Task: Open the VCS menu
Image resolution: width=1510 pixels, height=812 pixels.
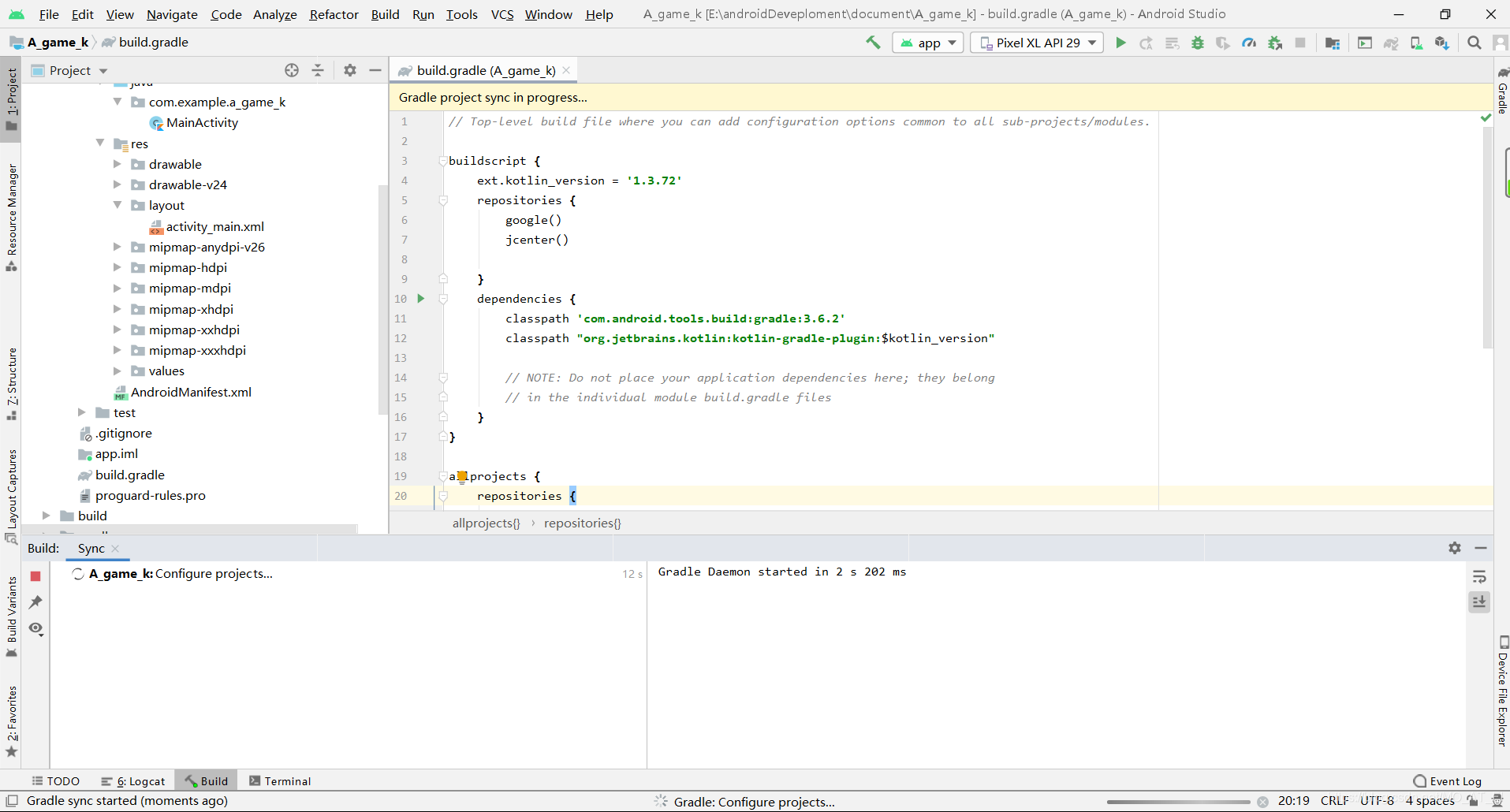Action: pos(502,14)
